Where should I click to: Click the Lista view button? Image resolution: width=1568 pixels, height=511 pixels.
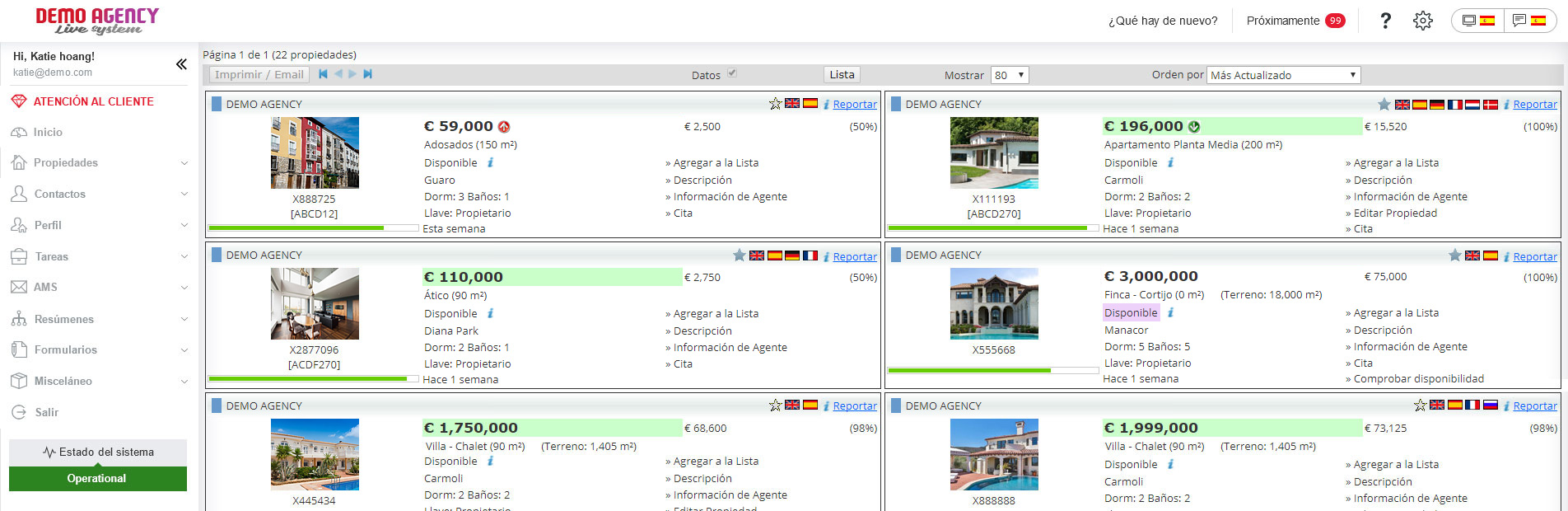click(x=842, y=74)
